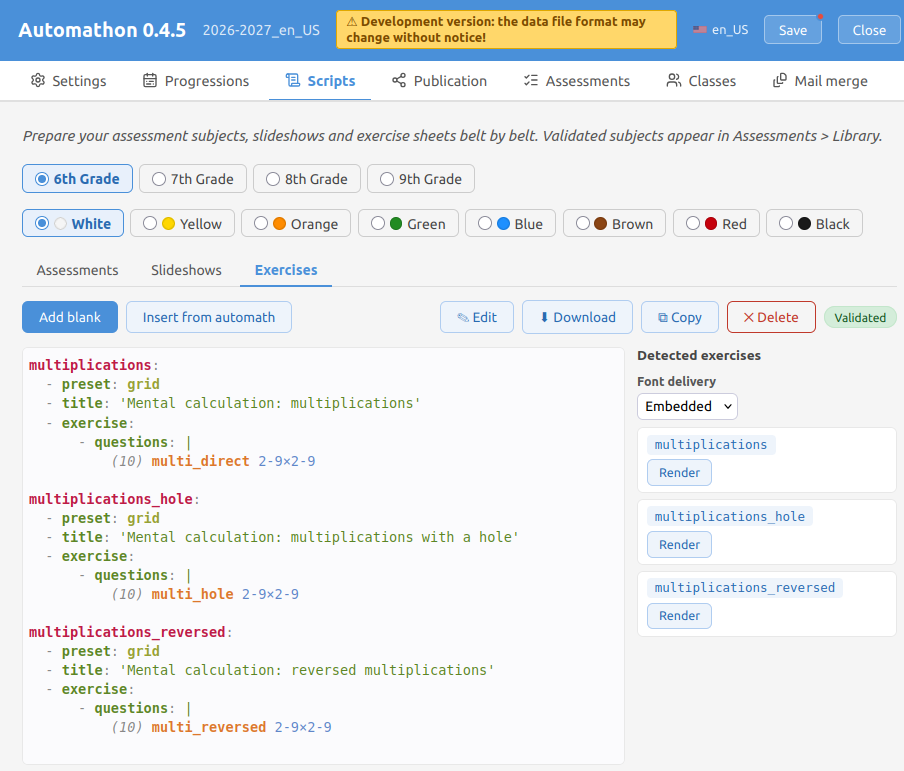Click the Classes people icon
Viewport: 904px width, 771px height.
point(673,80)
